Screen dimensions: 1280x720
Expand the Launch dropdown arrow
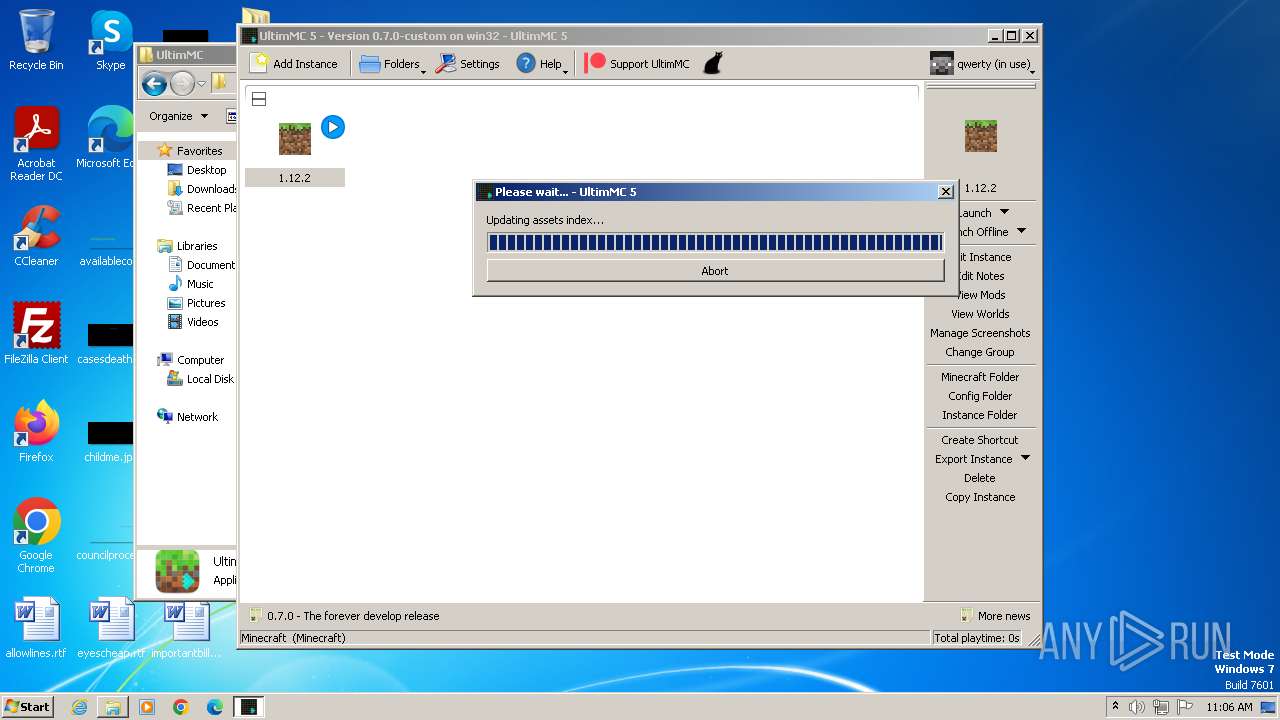click(1005, 212)
